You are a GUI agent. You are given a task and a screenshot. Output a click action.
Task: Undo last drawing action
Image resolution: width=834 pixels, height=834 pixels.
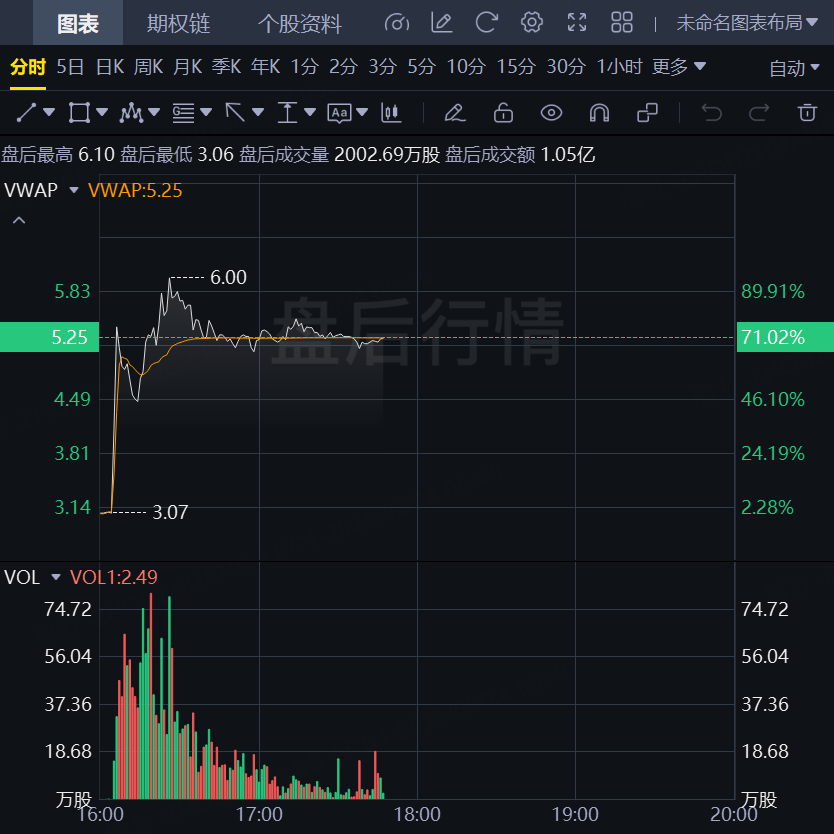[711, 113]
